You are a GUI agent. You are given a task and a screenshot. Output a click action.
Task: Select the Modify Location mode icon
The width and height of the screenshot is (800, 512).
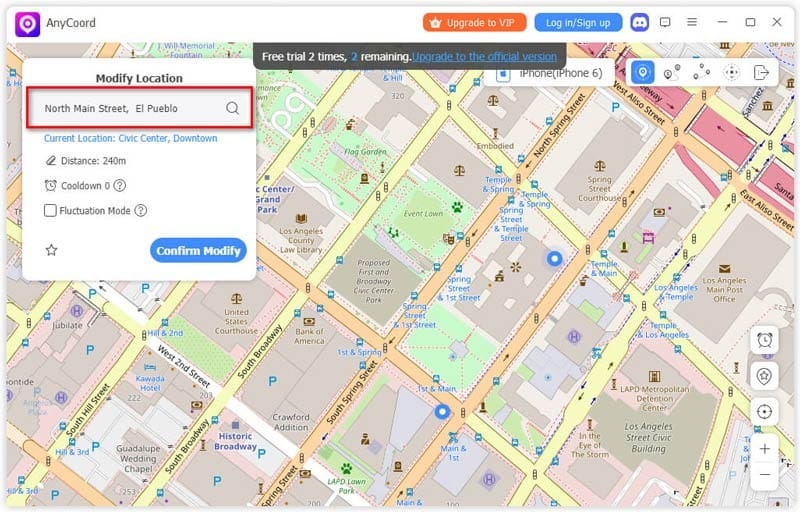pyautogui.click(x=642, y=72)
